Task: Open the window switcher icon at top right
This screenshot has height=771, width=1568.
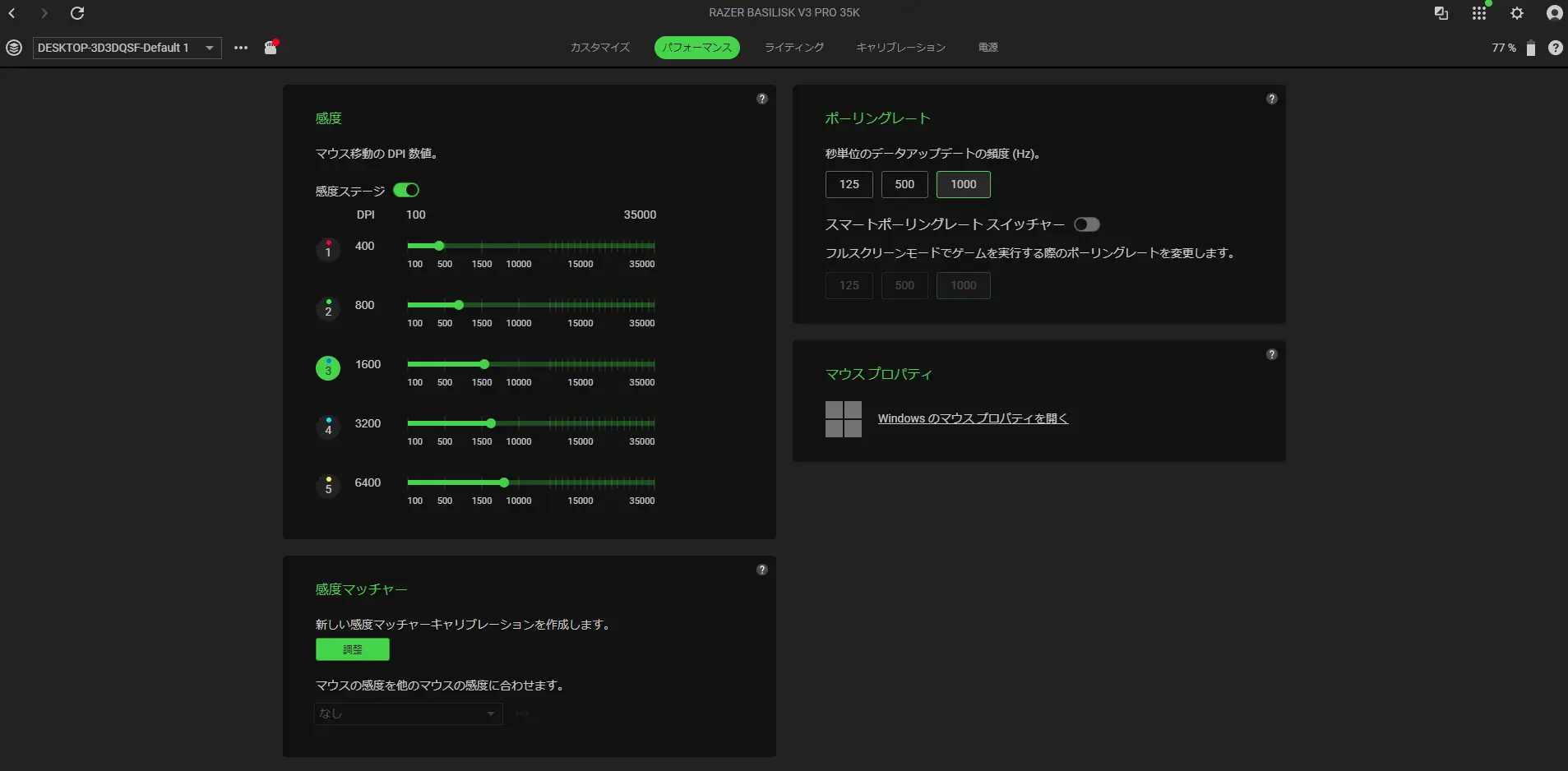Action: (x=1441, y=13)
